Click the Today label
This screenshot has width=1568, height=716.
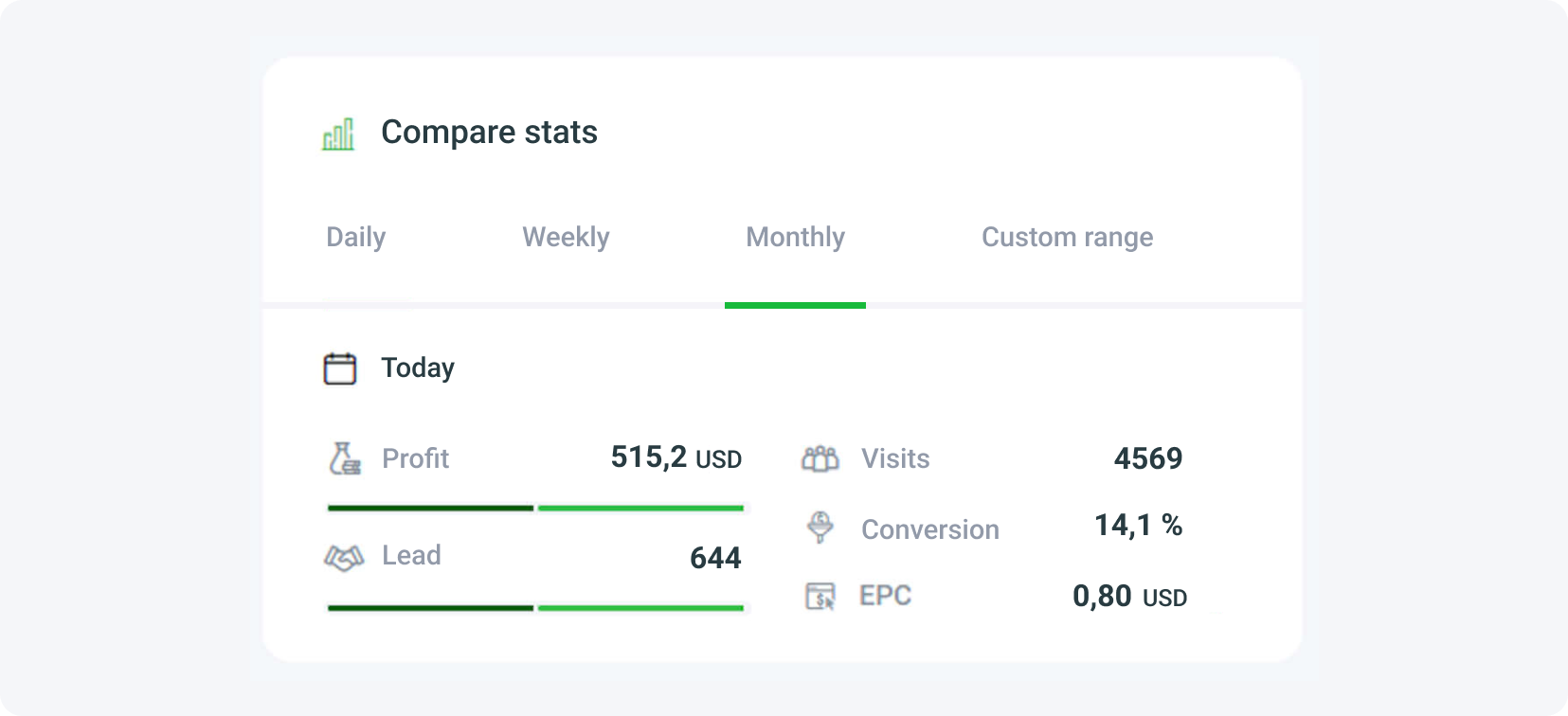click(x=418, y=367)
